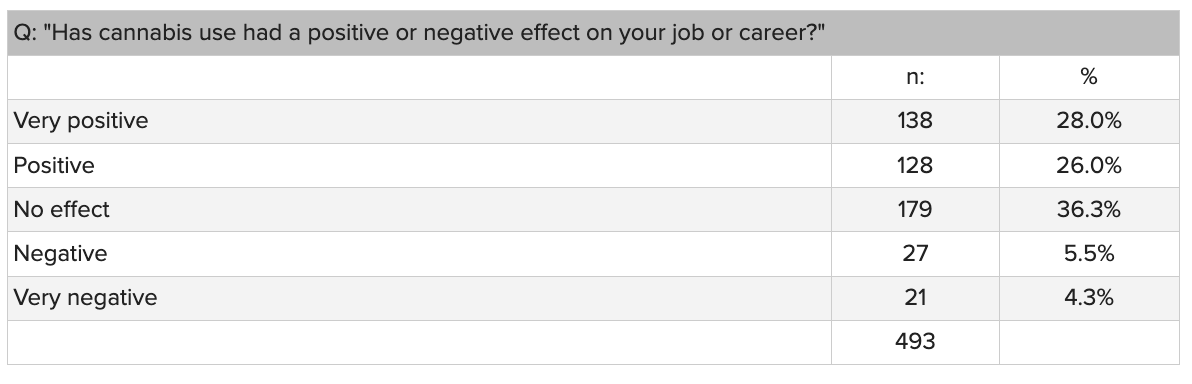Click the count cell showing 128

915,165
